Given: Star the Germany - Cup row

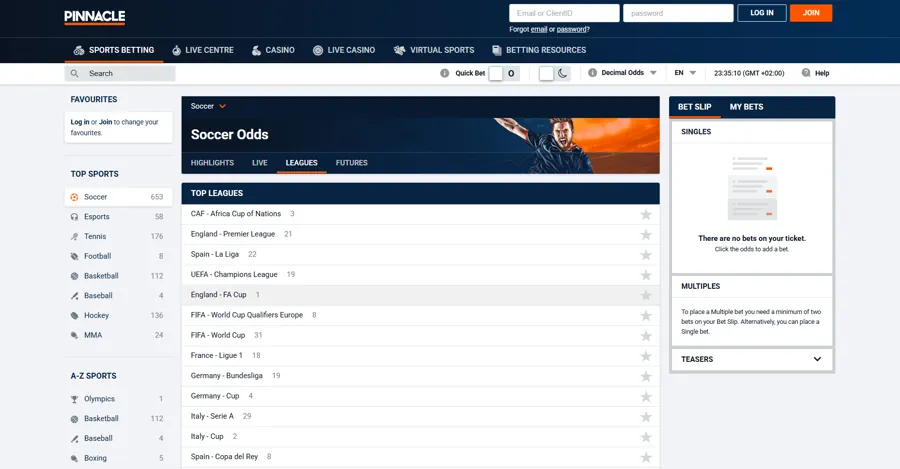Looking at the screenshot, I should (646, 397).
